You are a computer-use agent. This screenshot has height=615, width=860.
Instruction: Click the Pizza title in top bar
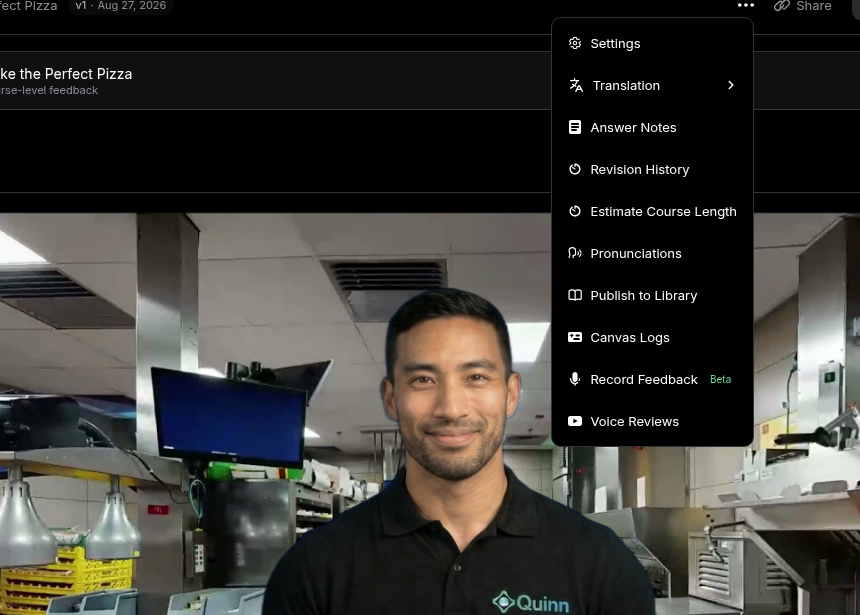coord(29,5)
